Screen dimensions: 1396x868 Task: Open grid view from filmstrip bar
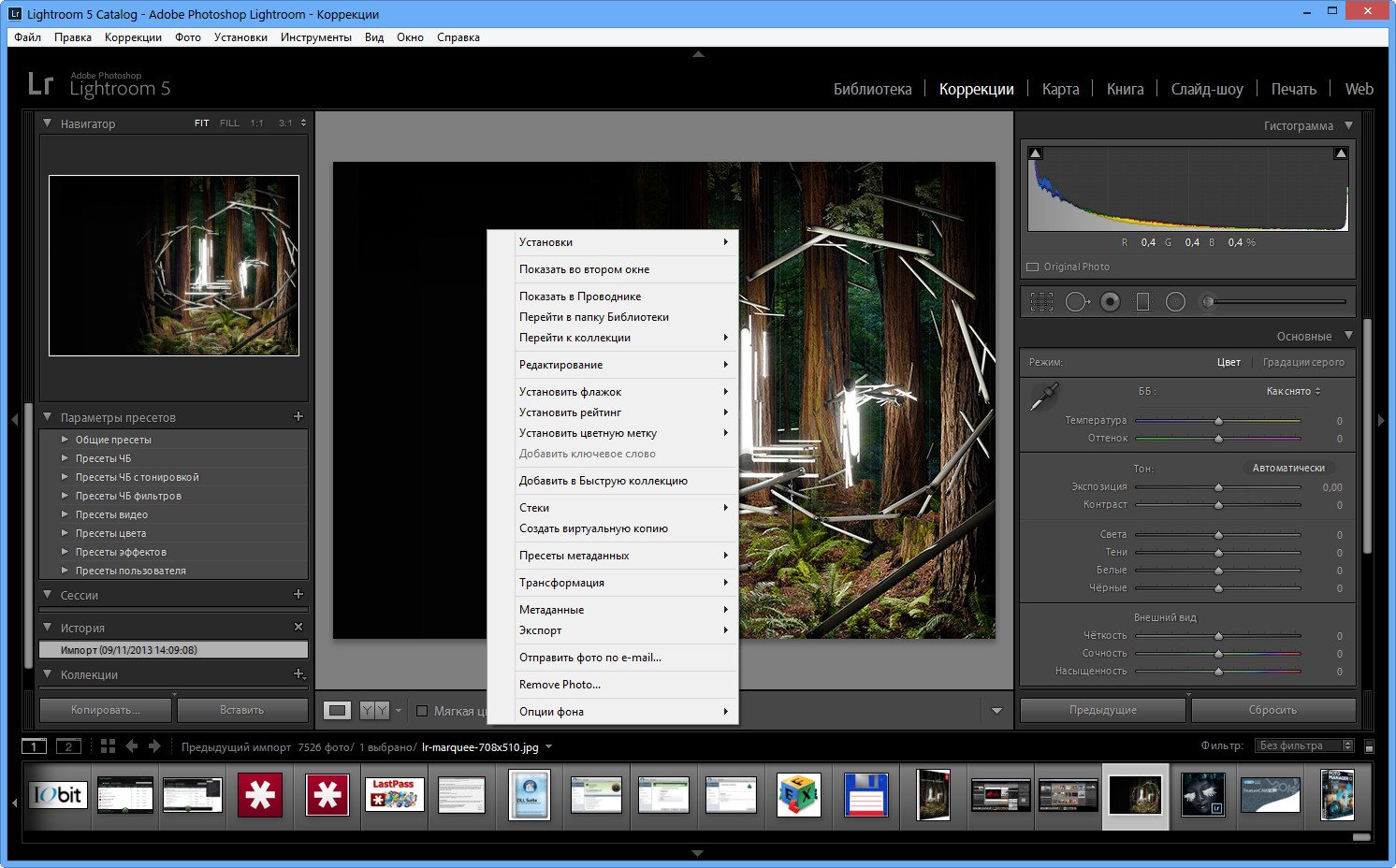(x=108, y=746)
